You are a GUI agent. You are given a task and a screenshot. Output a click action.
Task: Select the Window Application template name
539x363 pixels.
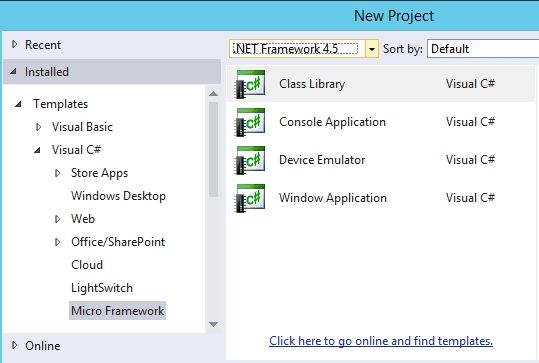(x=333, y=198)
